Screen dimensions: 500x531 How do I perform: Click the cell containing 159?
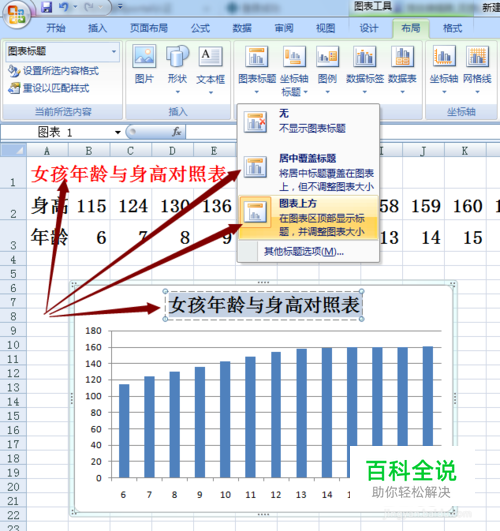click(423, 205)
